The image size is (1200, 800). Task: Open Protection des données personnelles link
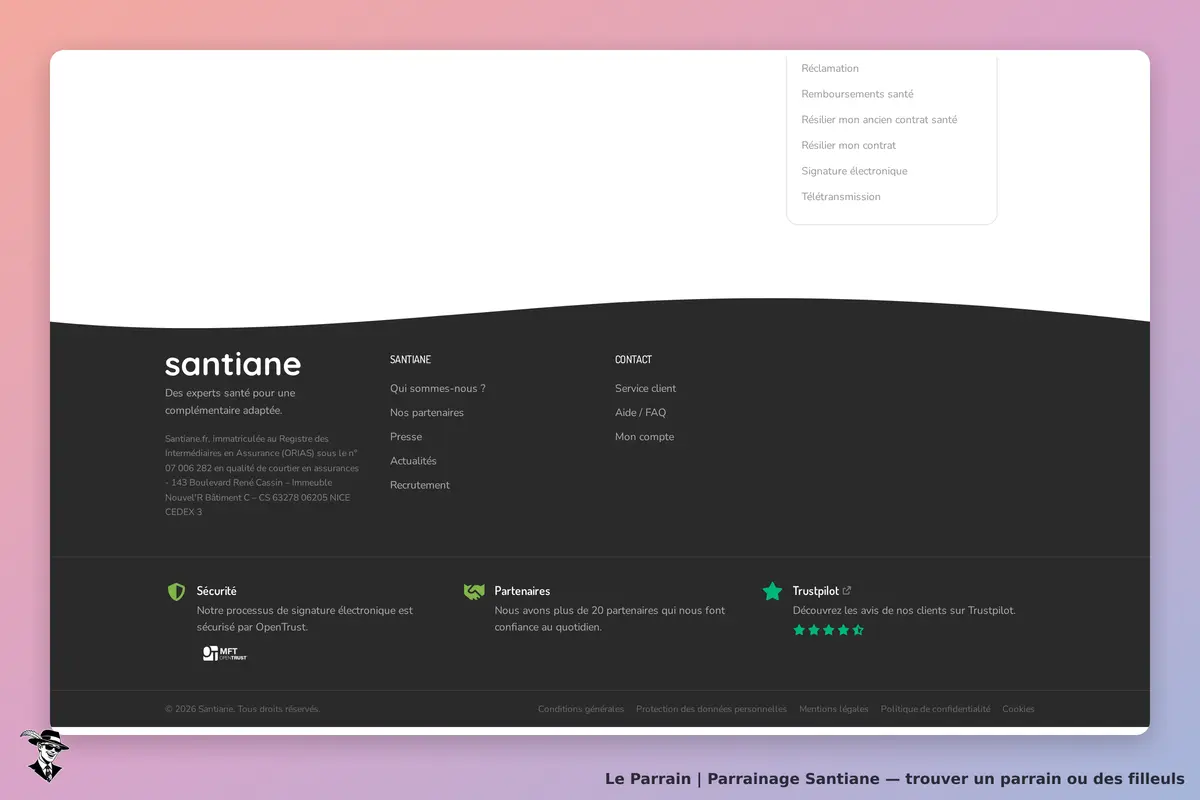click(x=711, y=709)
